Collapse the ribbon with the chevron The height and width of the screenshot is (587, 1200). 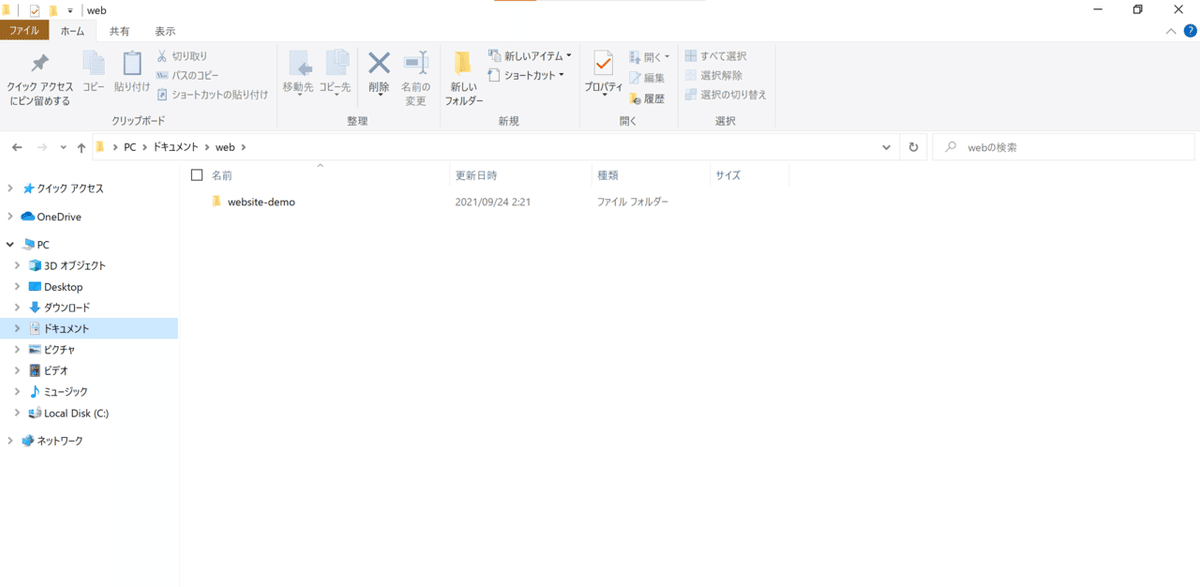(x=1170, y=30)
